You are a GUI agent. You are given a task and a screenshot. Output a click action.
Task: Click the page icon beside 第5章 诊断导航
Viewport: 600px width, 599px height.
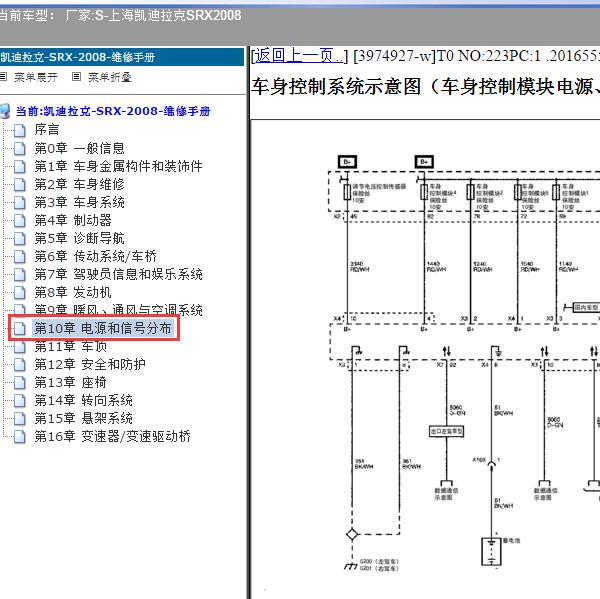20,238
